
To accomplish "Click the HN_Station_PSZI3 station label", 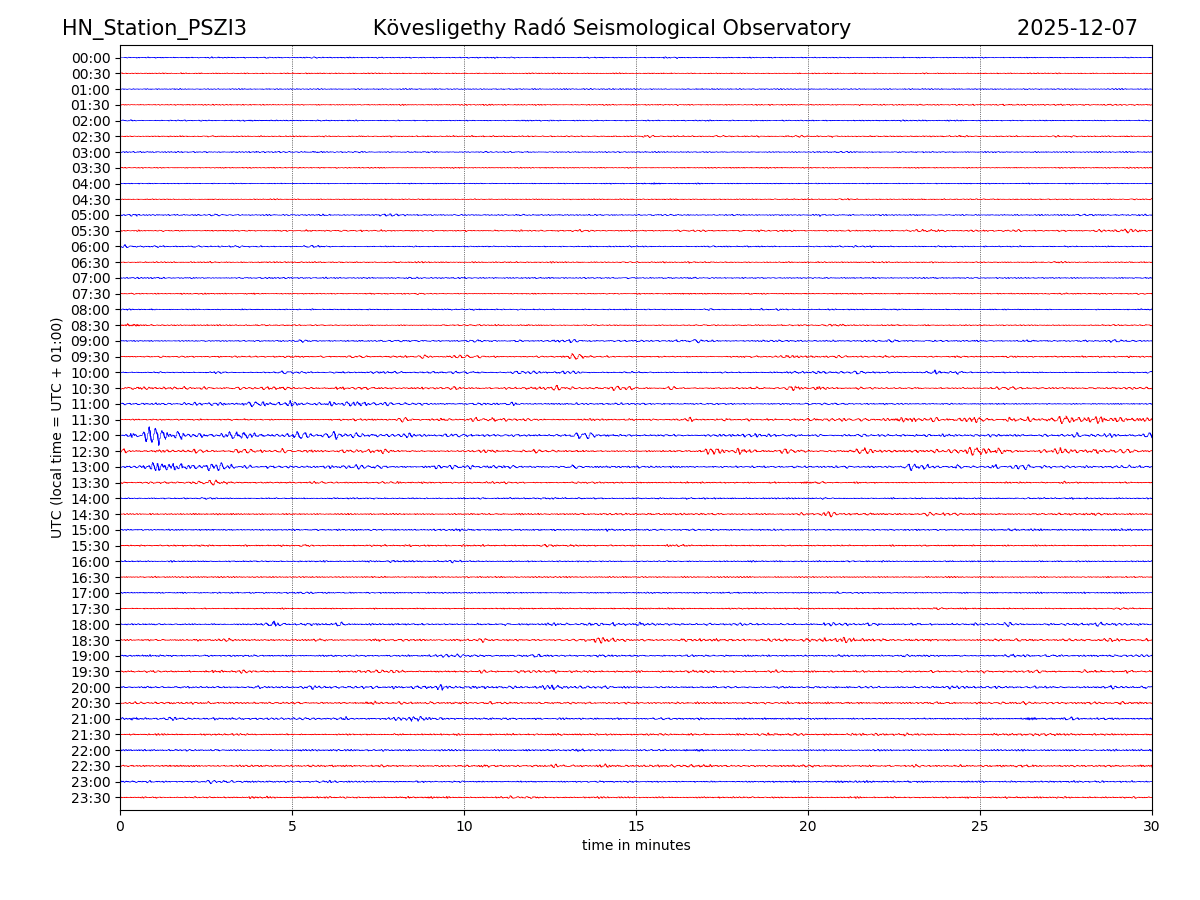I will pos(154,28).
